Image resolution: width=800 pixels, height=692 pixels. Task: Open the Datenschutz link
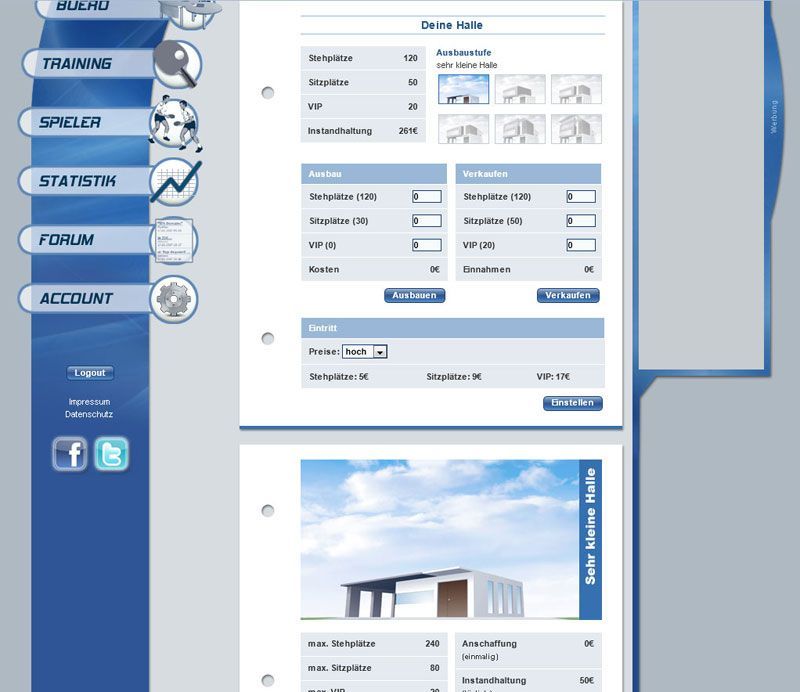(x=89, y=414)
